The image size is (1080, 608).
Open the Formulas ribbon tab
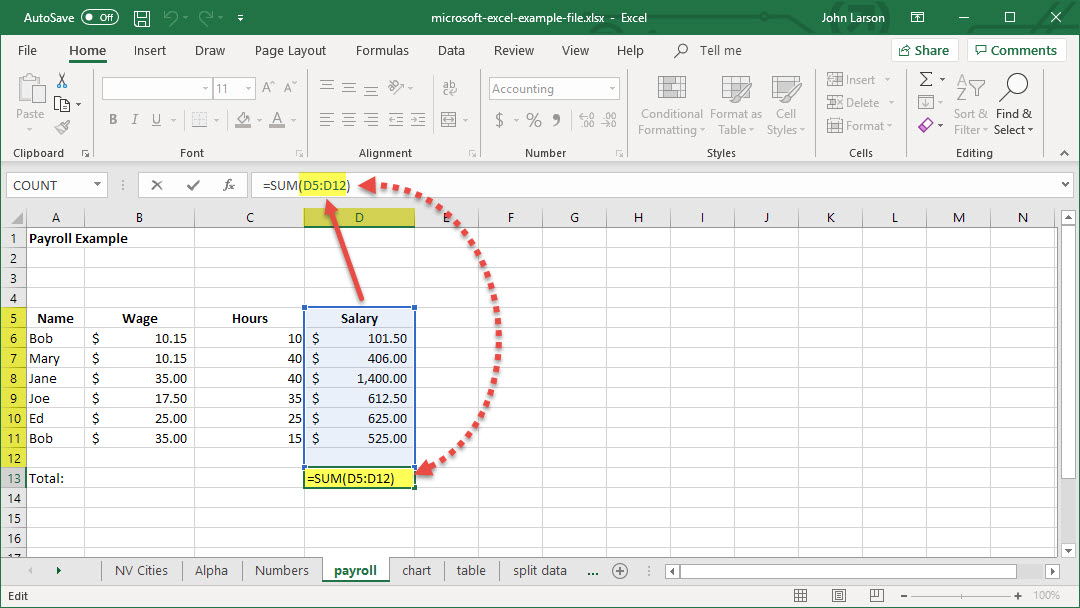coord(382,50)
